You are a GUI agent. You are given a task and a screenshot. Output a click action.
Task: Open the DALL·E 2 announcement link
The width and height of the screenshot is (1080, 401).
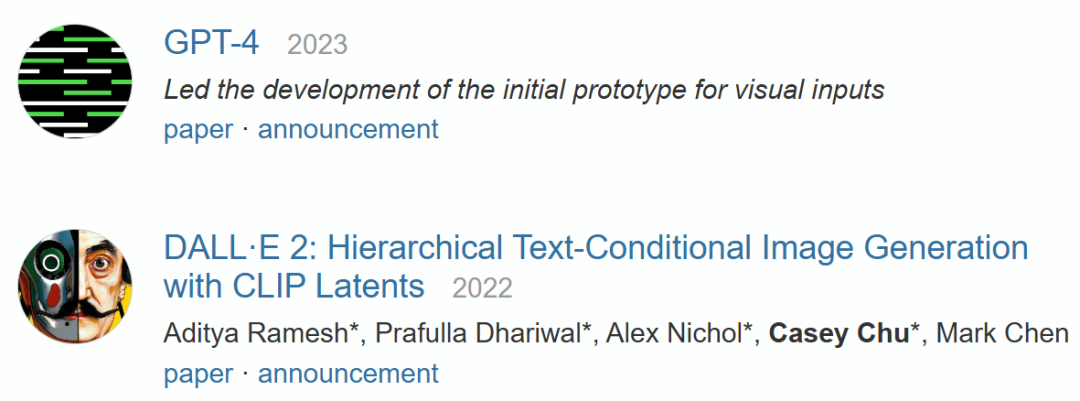tap(348, 374)
